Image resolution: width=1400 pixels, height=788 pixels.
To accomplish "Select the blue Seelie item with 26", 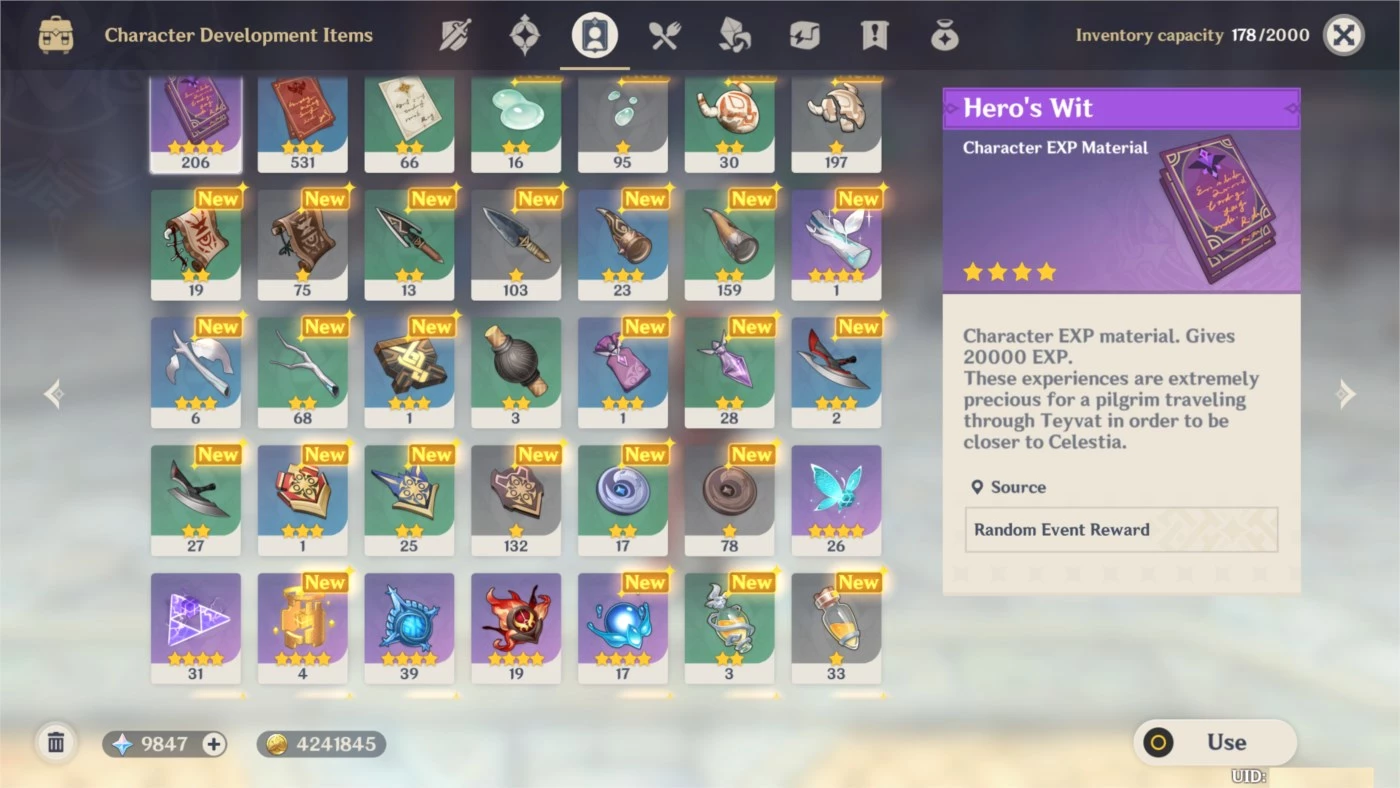I will coord(836,500).
